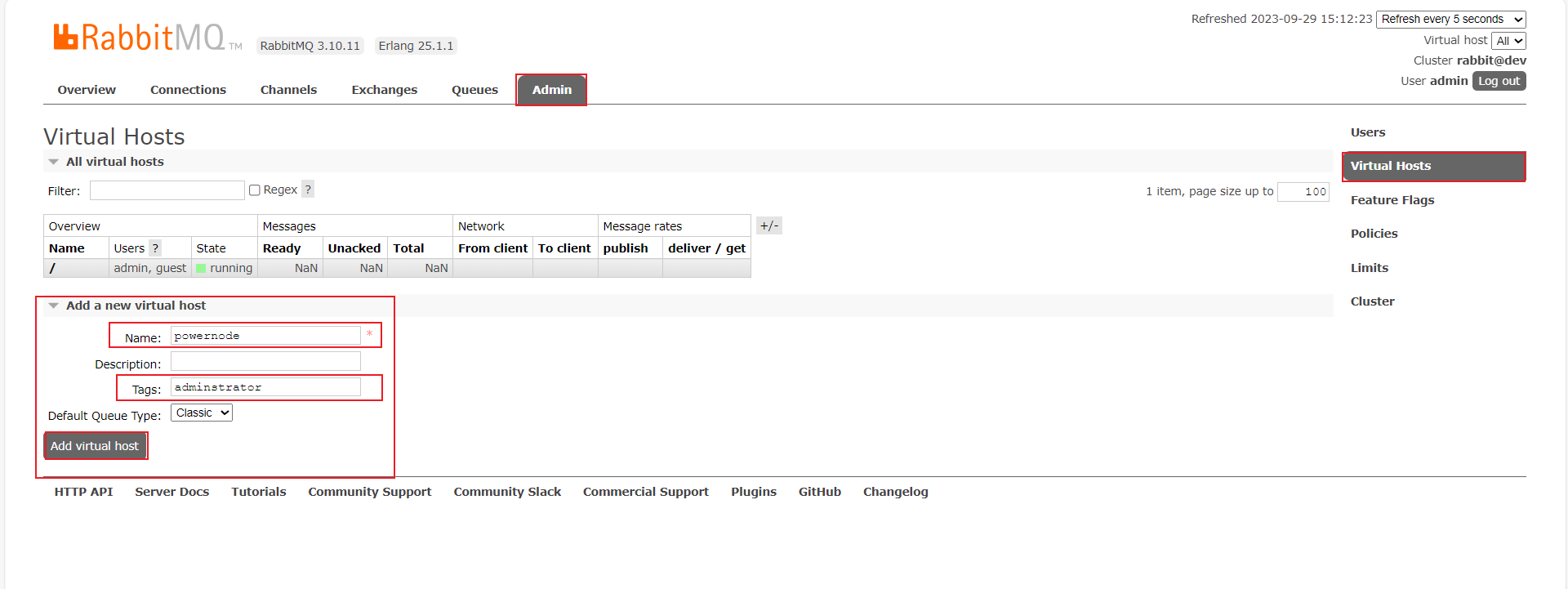Open the / virtual host link
Viewport: 1568px width, 589px height.
click(x=52, y=268)
